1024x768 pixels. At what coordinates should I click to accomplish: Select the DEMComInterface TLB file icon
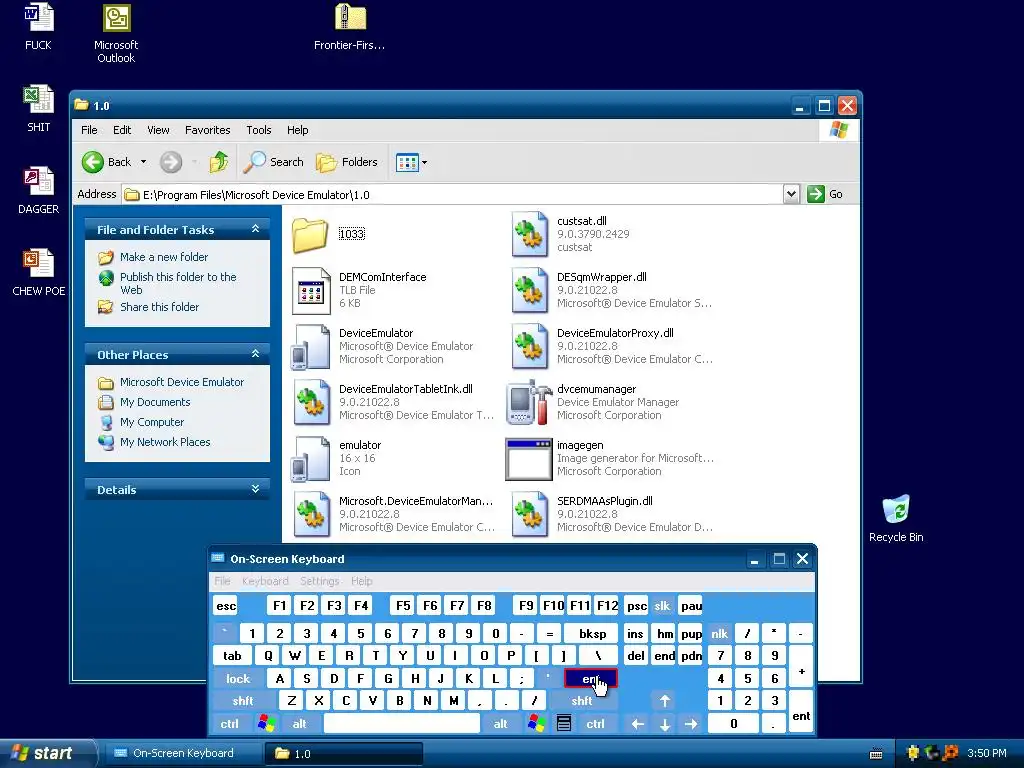pos(311,291)
